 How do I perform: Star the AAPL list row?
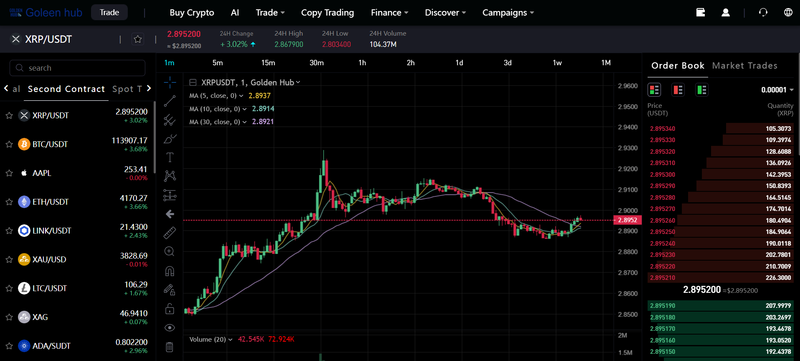tap(9, 173)
